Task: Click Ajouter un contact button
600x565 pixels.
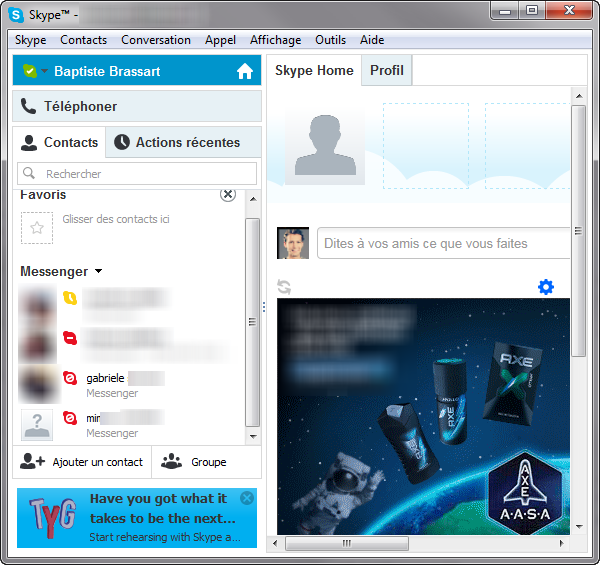Action: [82, 462]
